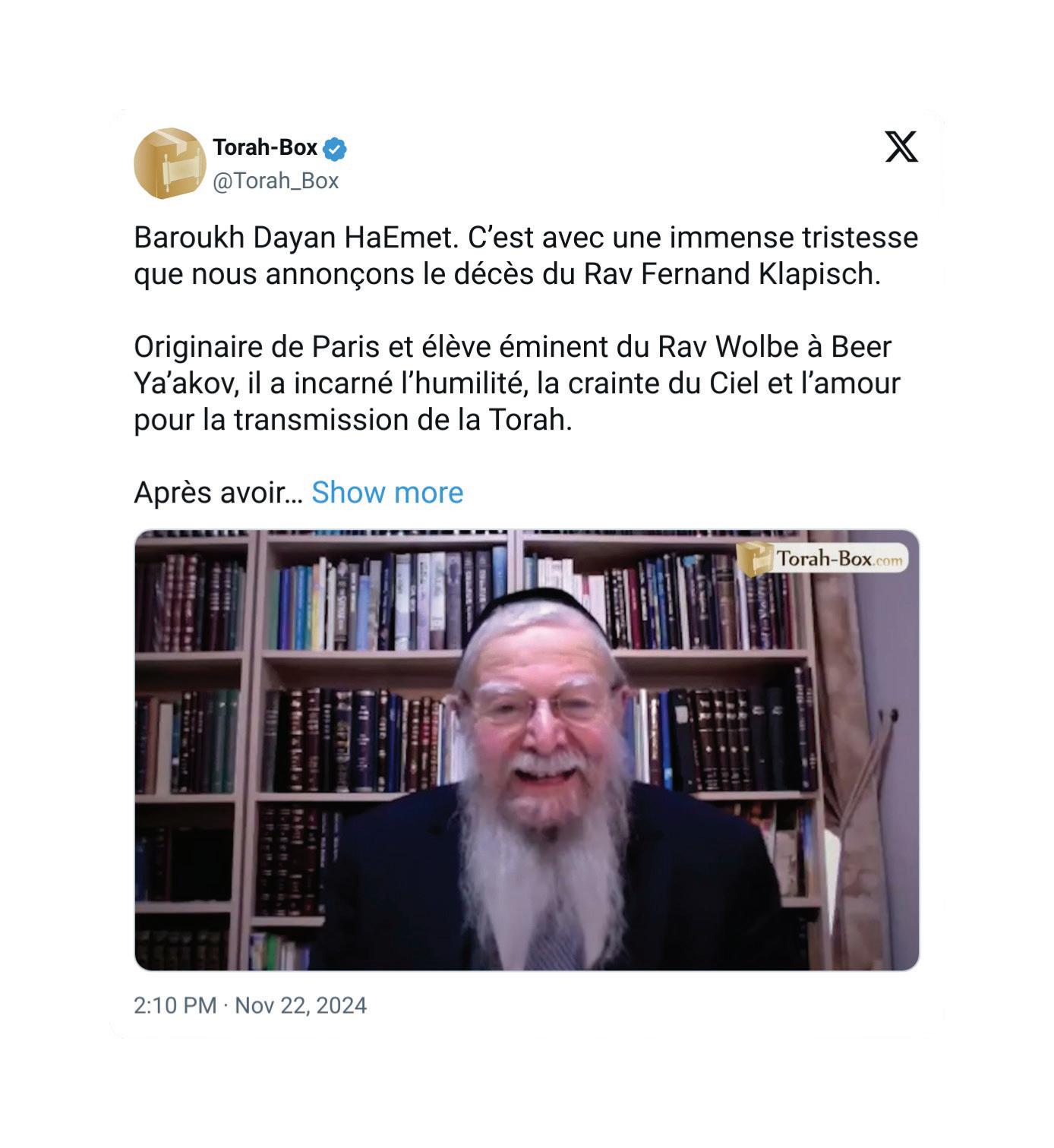Click the words immense tristesse
Viewport: 1054px width, 1148px height.
[x=794, y=238]
